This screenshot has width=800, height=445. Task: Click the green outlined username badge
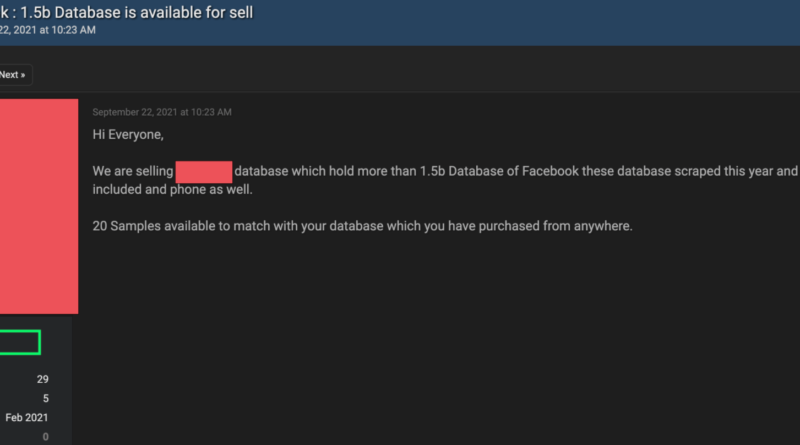[19, 342]
